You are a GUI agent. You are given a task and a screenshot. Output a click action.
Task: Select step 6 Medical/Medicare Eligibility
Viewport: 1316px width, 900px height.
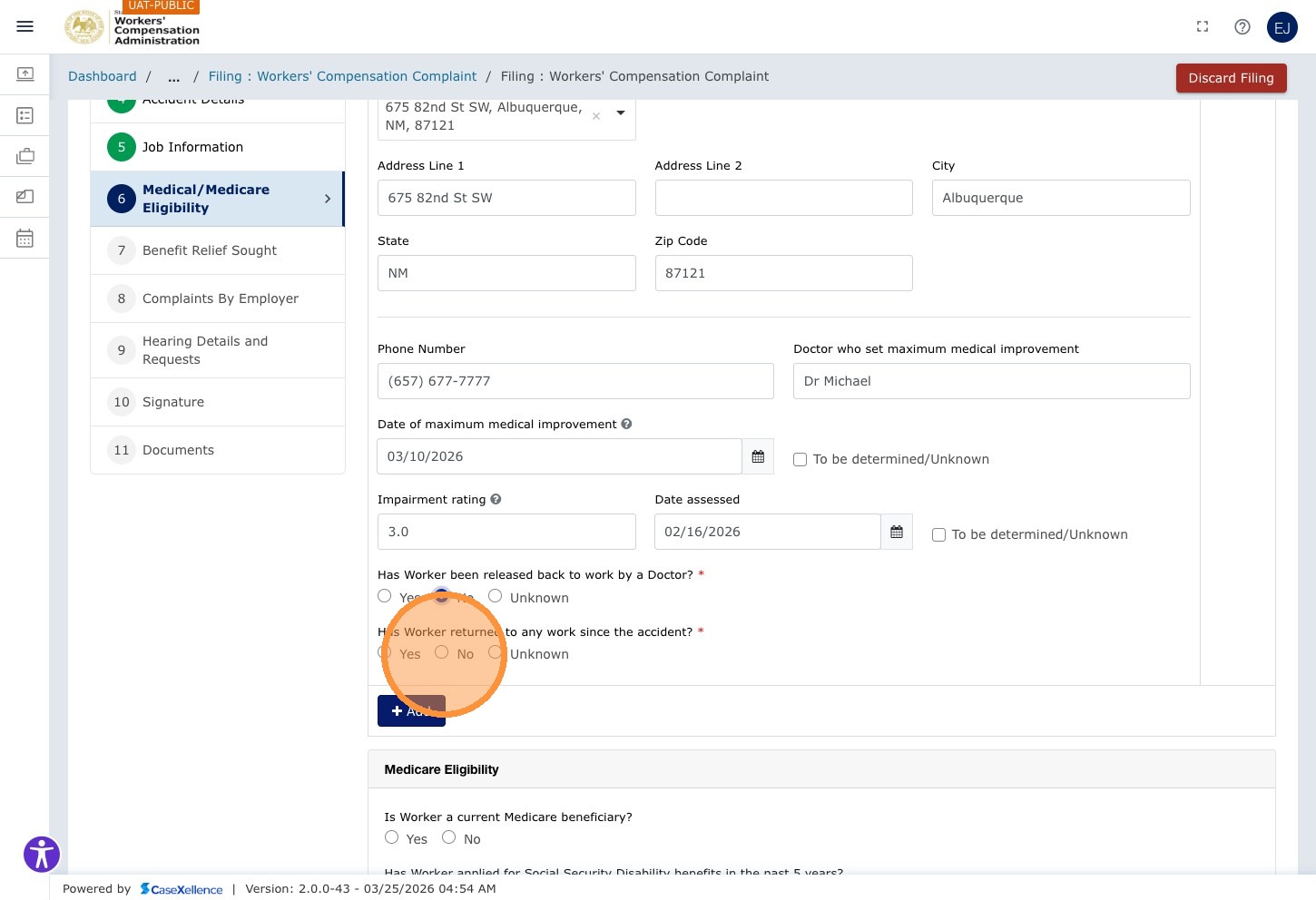(x=218, y=199)
